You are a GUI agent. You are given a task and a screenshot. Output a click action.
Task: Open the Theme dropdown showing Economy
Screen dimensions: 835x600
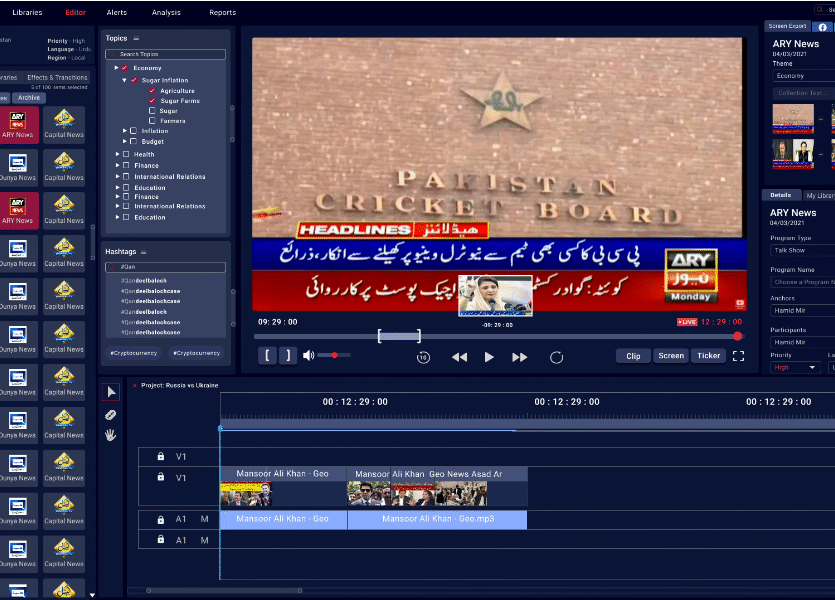click(x=803, y=76)
